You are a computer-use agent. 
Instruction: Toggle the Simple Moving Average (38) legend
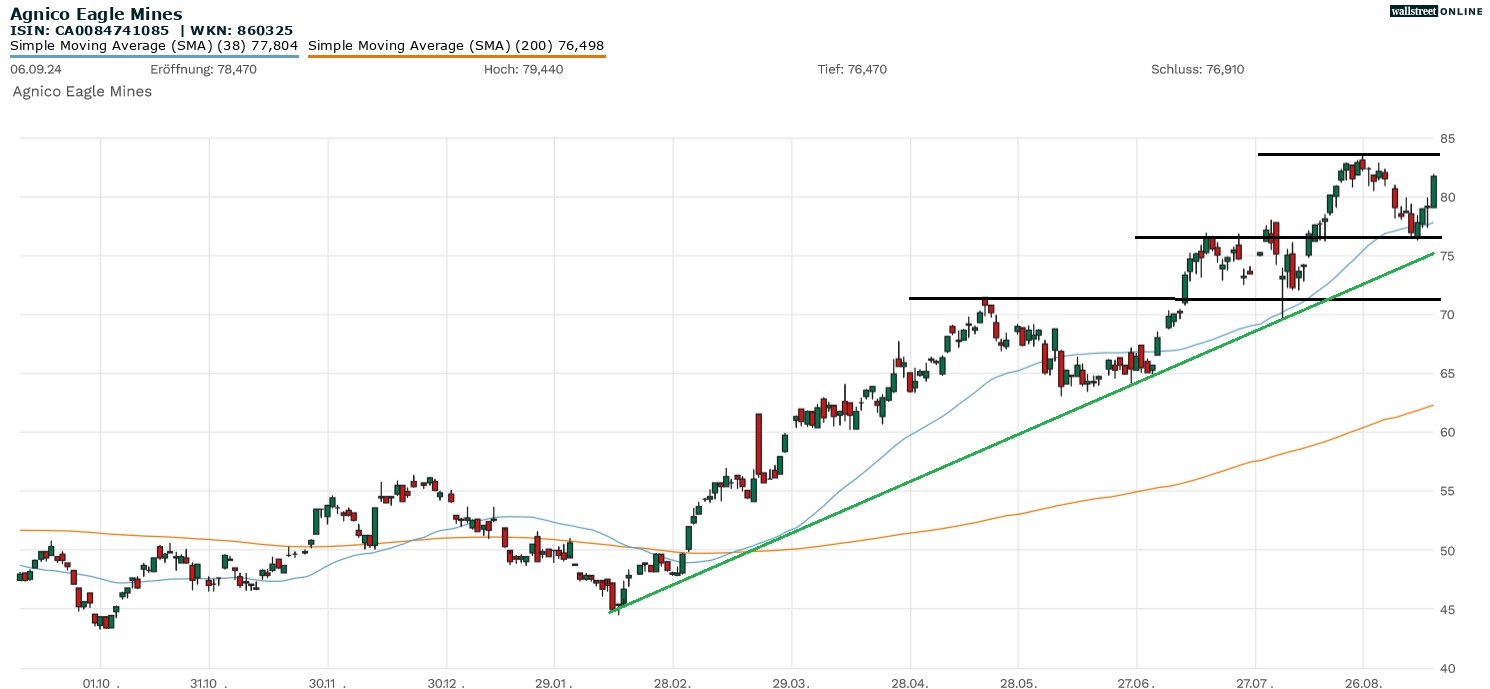[154, 45]
